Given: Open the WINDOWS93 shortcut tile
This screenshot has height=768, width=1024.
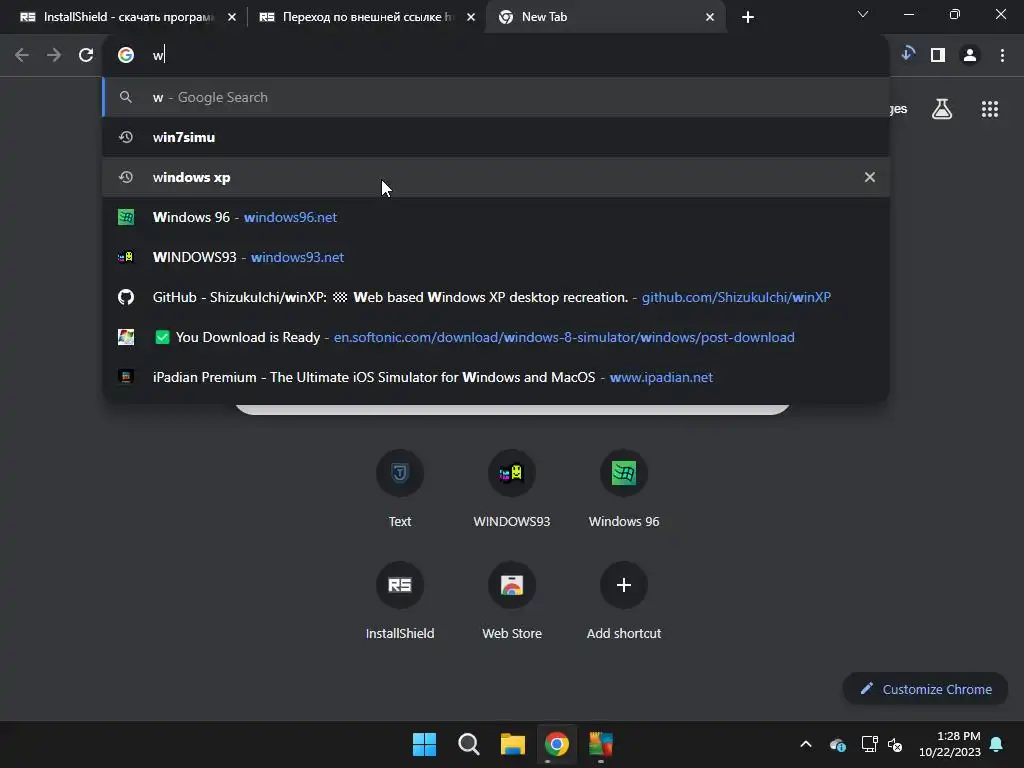Looking at the screenshot, I should (511, 488).
